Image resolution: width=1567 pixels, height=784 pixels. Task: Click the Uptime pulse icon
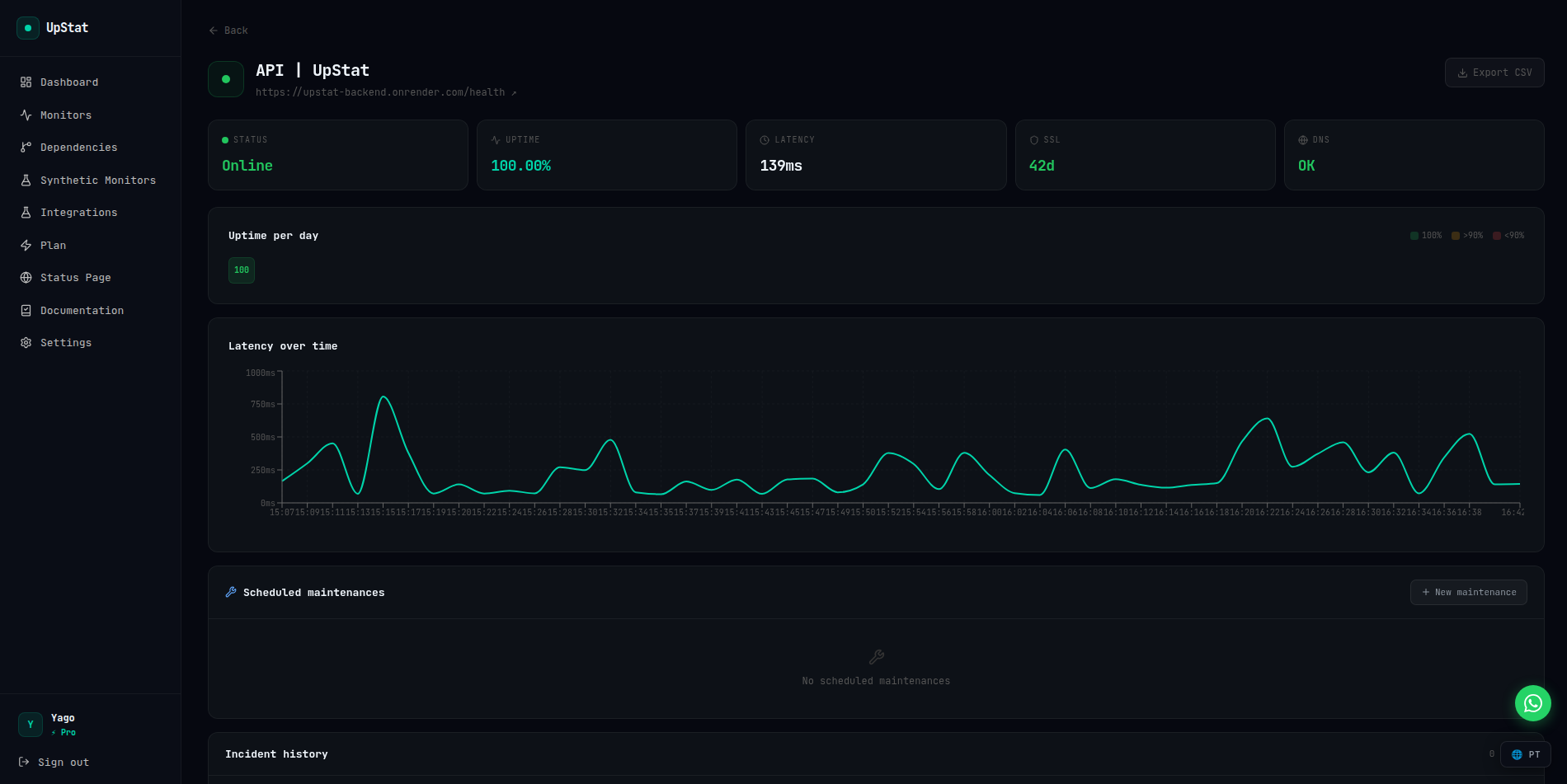(496, 140)
